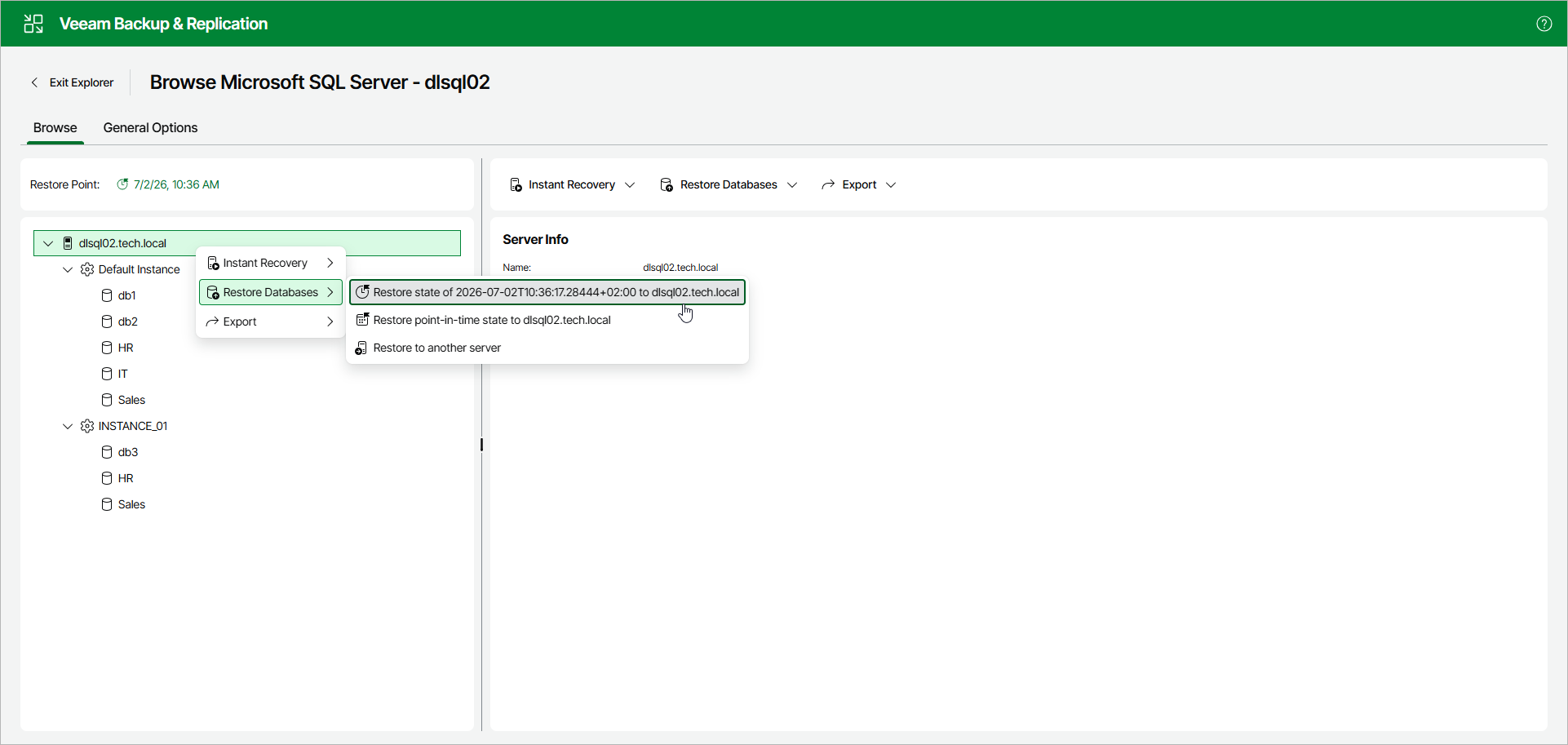Click the Restore to another server icon
Screen dimensions: 1568x745
click(x=361, y=348)
